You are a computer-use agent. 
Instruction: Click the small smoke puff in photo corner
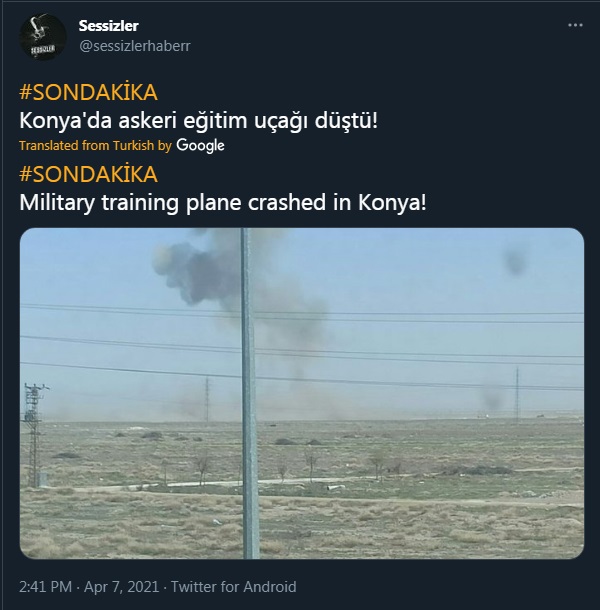[515, 259]
